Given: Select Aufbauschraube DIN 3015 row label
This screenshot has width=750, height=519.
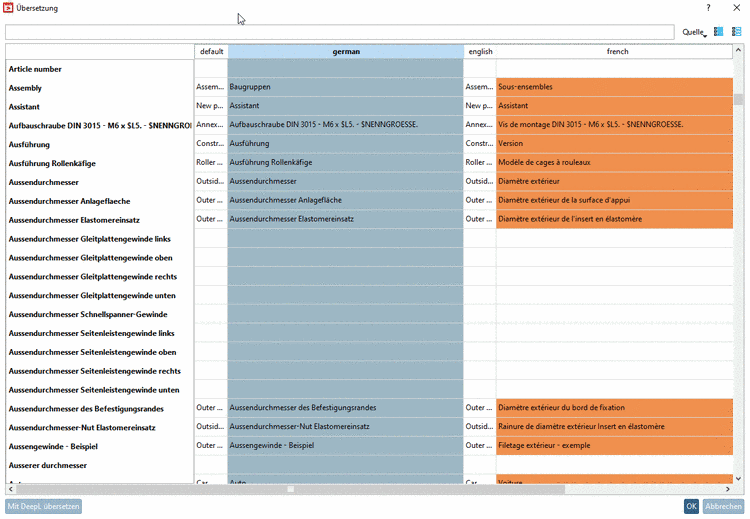Looking at the screenshot, I should (99, 126).
